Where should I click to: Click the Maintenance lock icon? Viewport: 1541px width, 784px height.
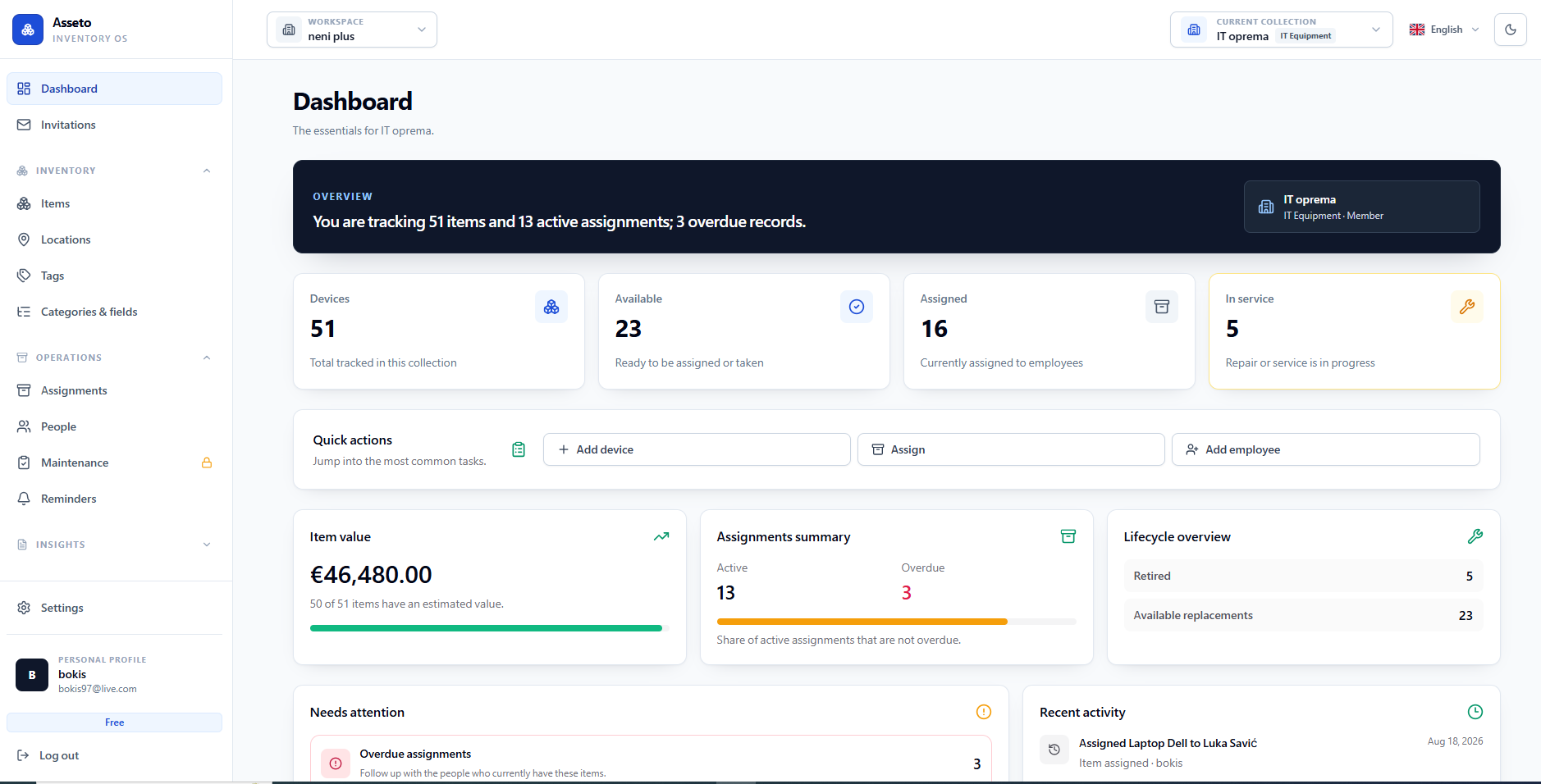[x=207, y=463]
